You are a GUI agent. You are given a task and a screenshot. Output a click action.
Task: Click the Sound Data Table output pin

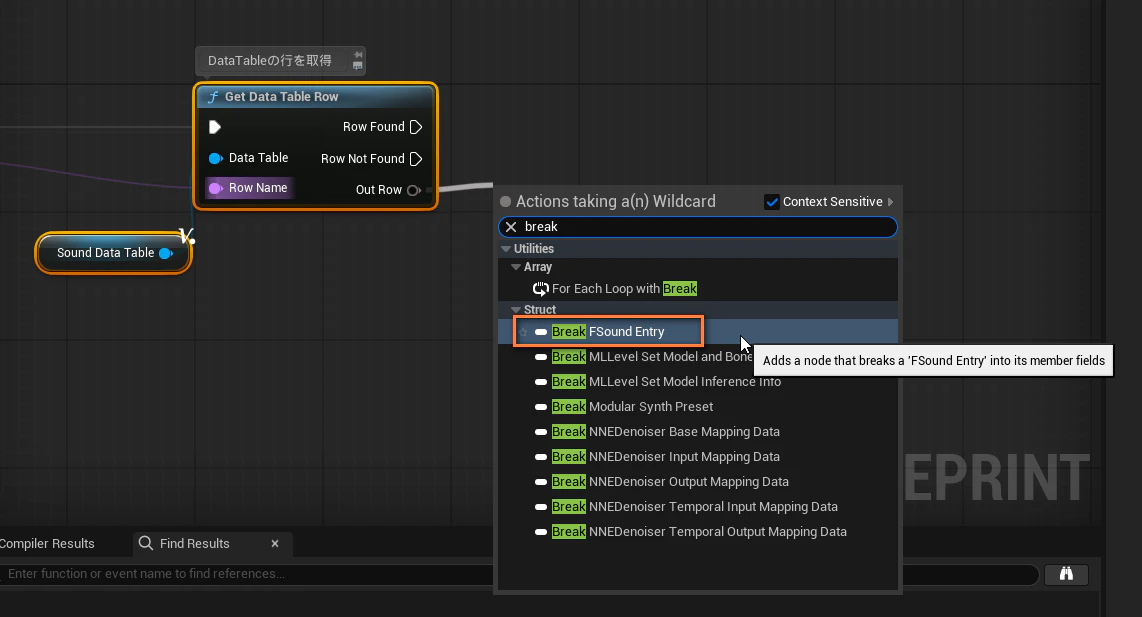click(166, 254)
